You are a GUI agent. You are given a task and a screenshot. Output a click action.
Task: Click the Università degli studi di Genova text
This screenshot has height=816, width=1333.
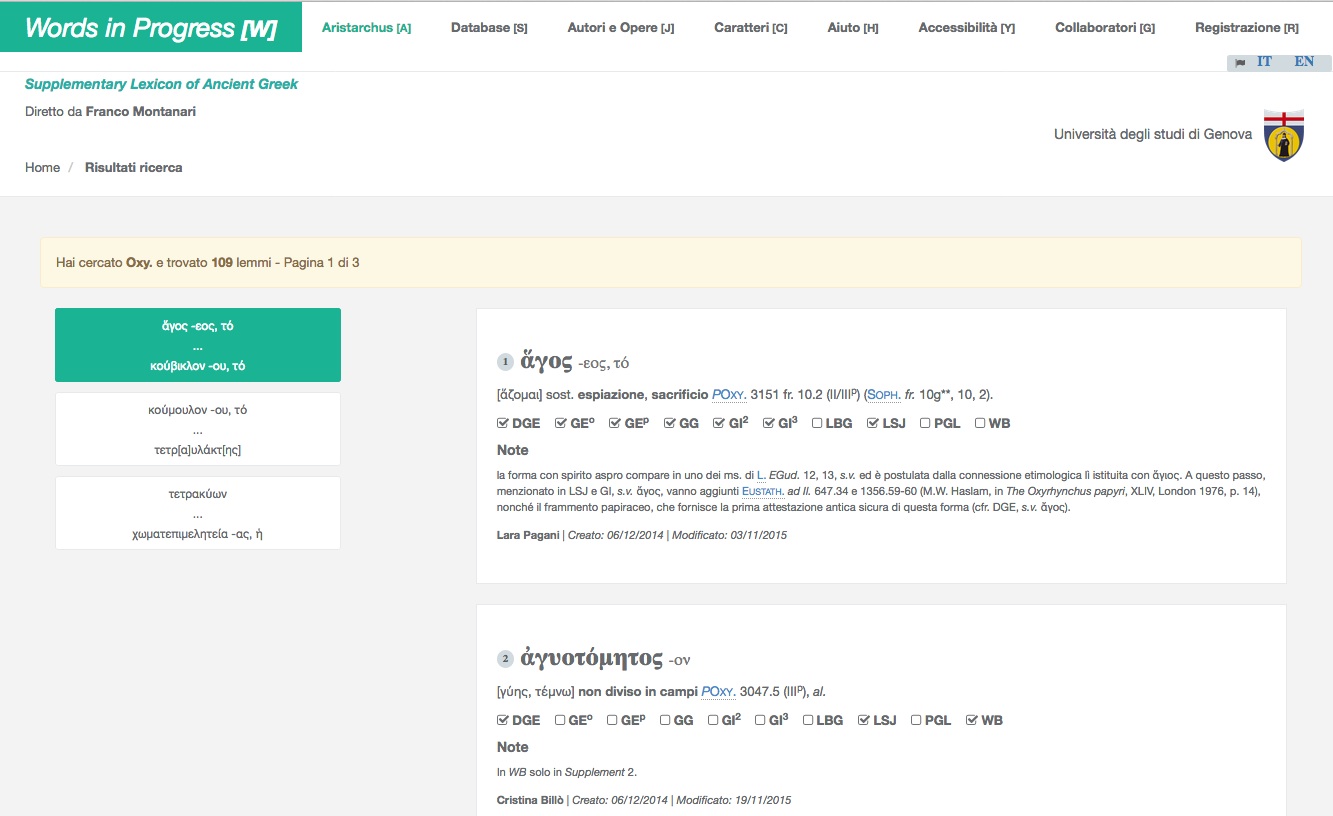(1153, 134)
